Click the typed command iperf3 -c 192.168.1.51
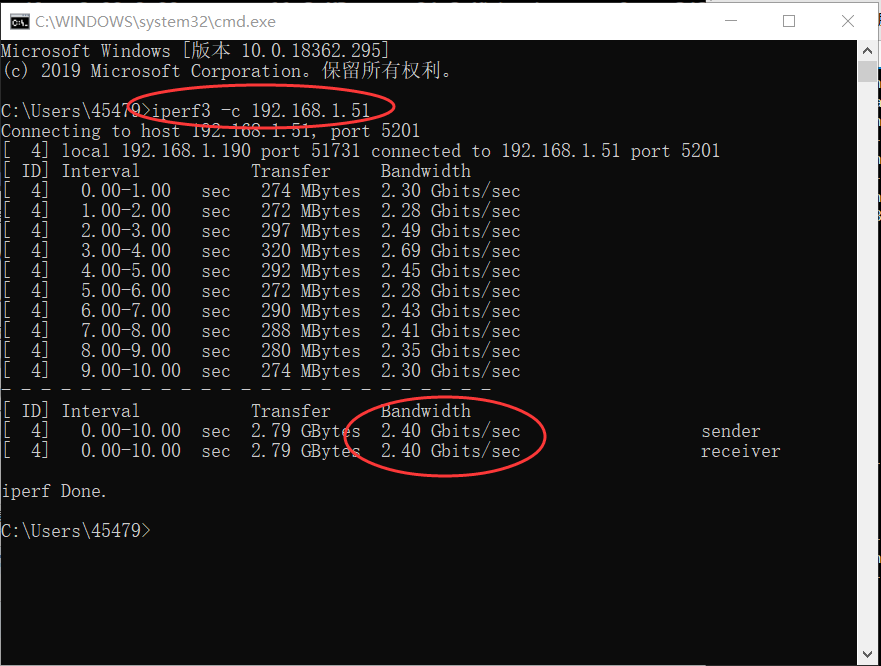The width and height of the screenshot is (881, 666). (261, 111)
